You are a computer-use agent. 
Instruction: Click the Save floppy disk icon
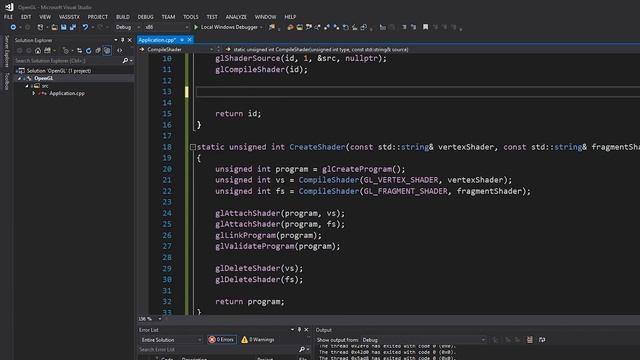pyautogui.click(x=64, y=27)
